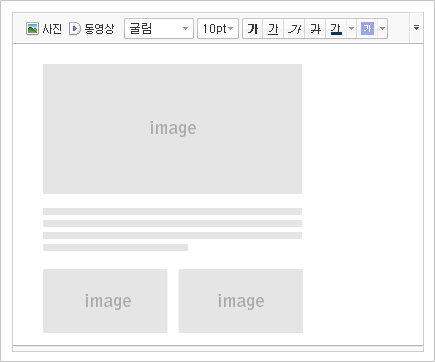The height and width of the screenshot is (362, 435).
Task: Expand the toolbar with more options arrow
Action: (x=416, y=28)
